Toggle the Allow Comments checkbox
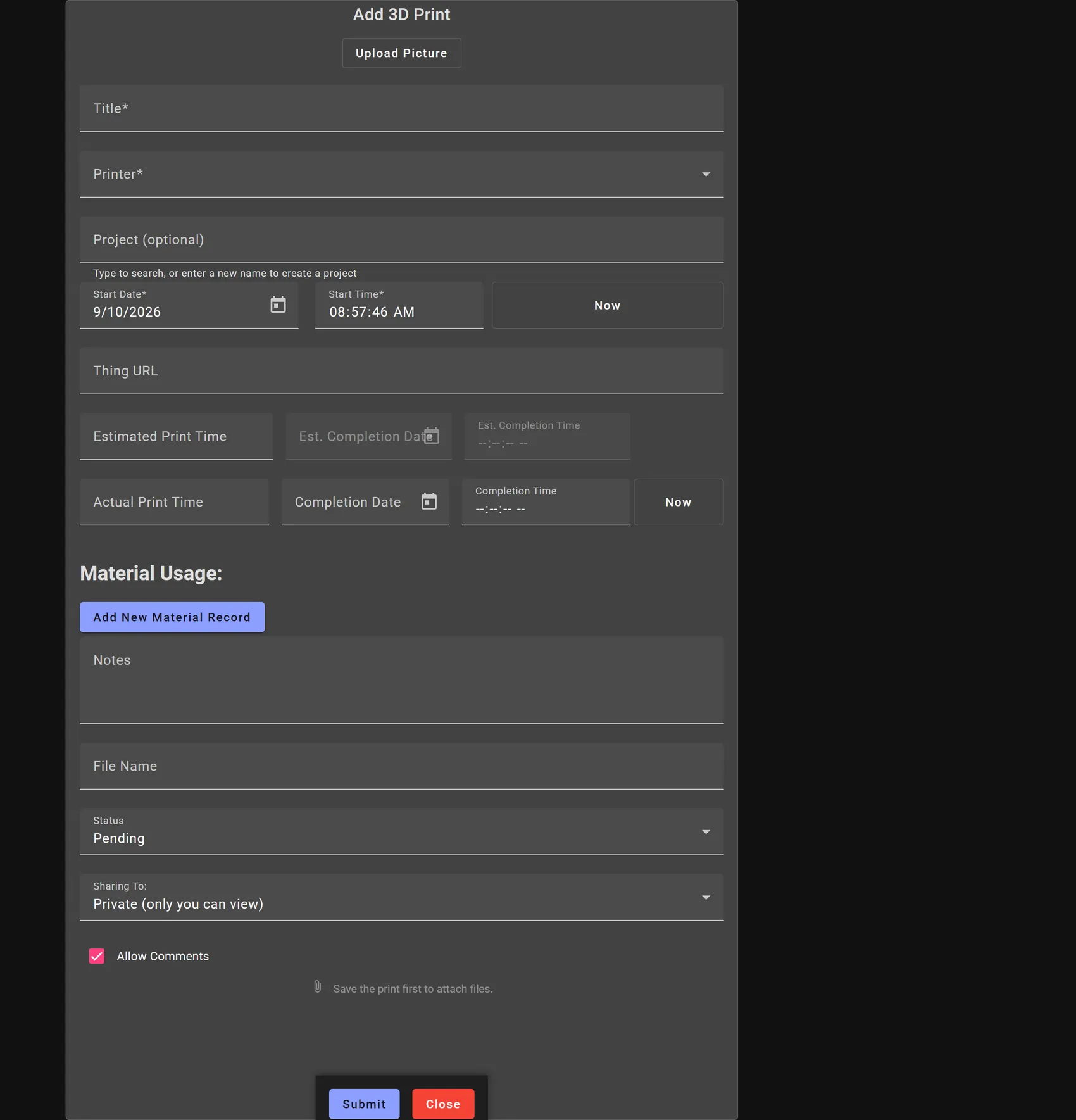 coord(97,956)
